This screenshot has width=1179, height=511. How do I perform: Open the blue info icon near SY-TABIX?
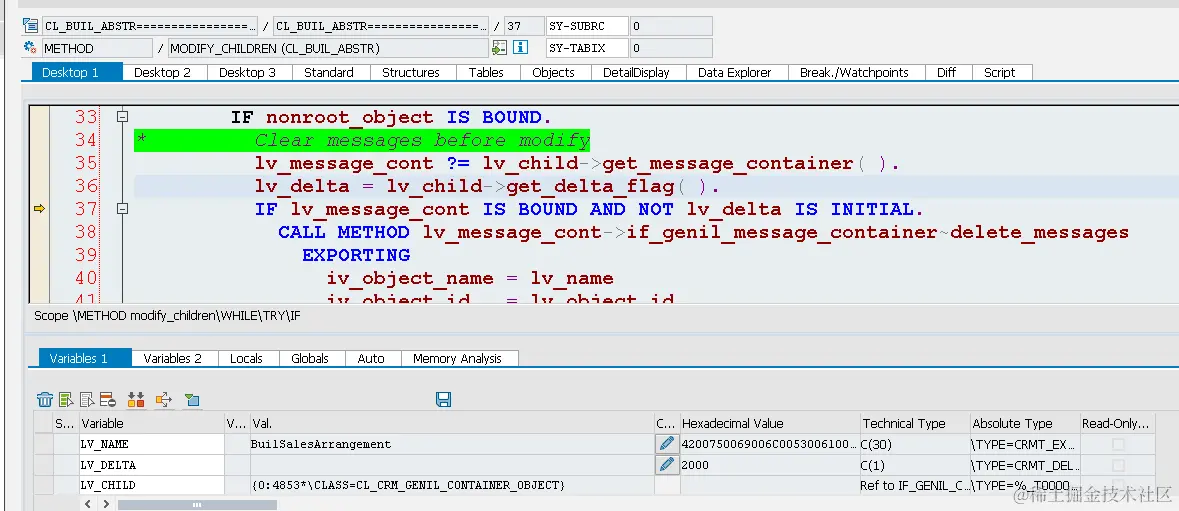pos(520,47)
